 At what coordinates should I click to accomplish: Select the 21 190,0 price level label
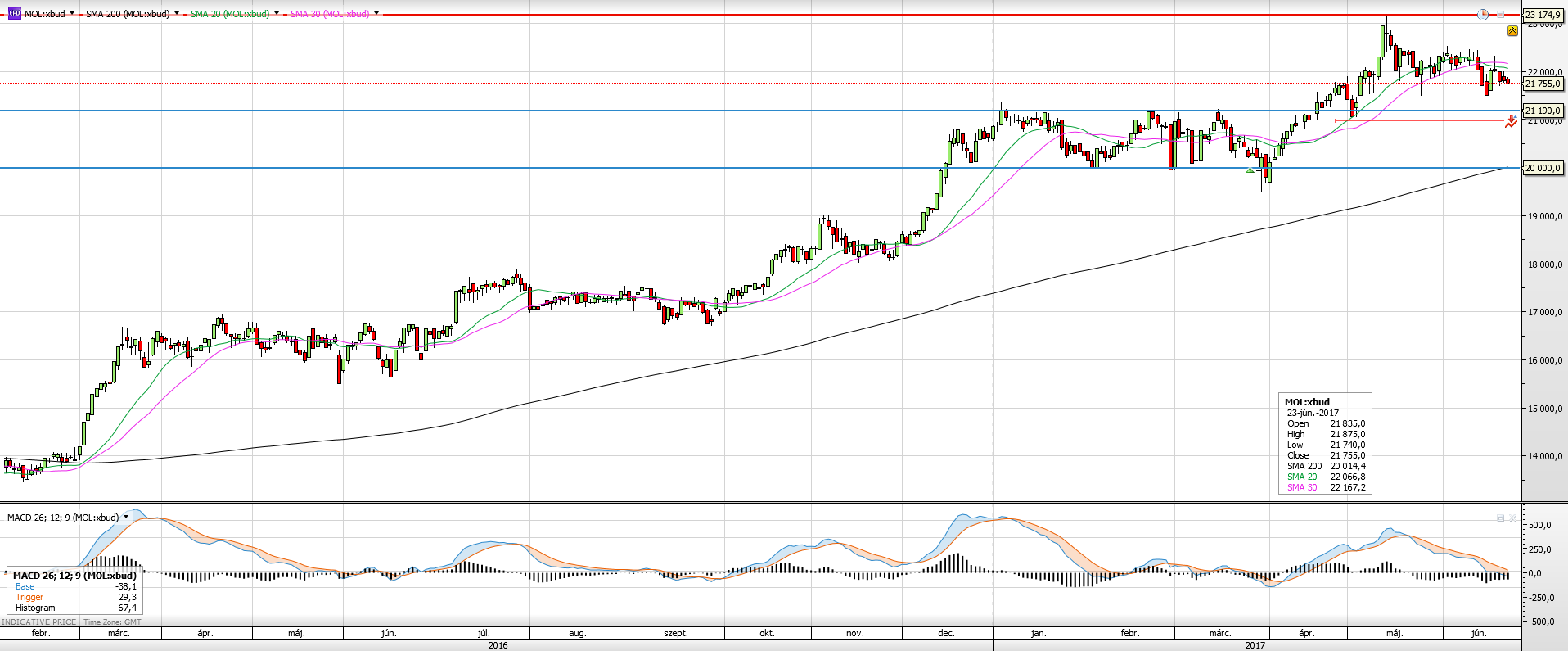[x=1543, y=111]
